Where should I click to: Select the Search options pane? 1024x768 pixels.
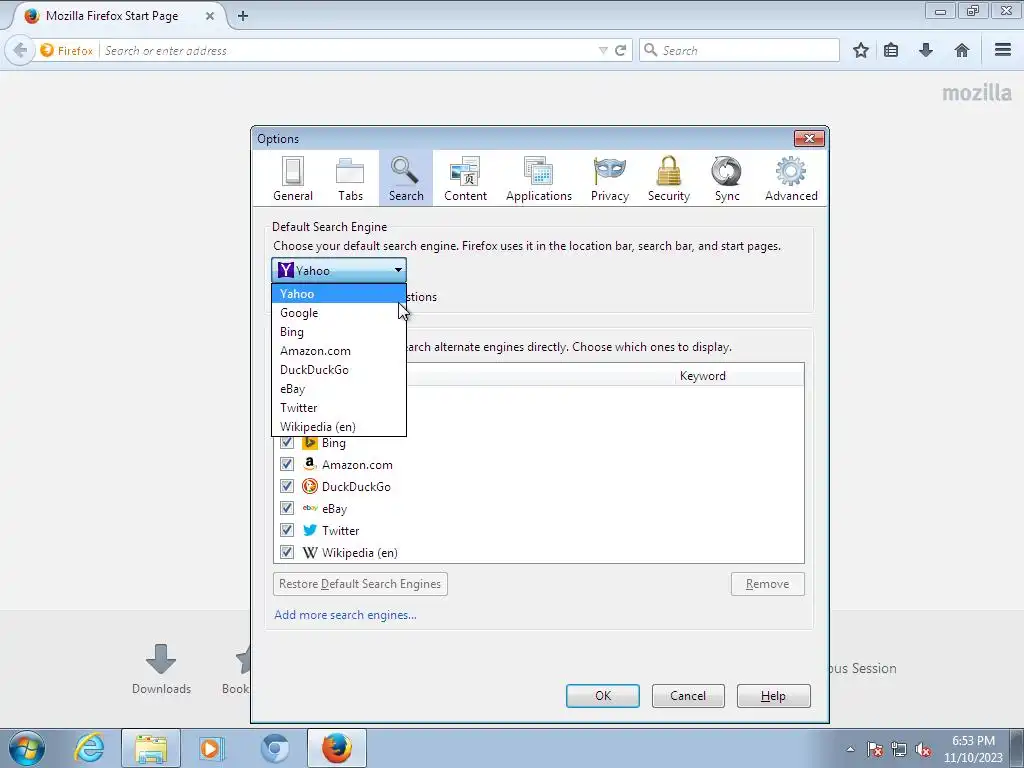tap(406, 179)
